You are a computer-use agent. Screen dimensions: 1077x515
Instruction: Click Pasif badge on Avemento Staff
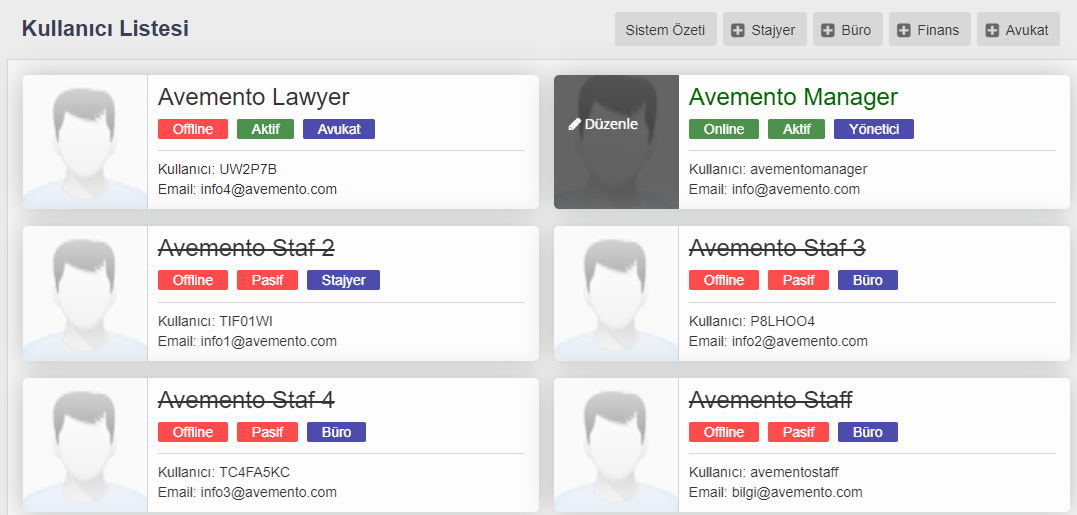pyautogui.click(x=798, y=432)
